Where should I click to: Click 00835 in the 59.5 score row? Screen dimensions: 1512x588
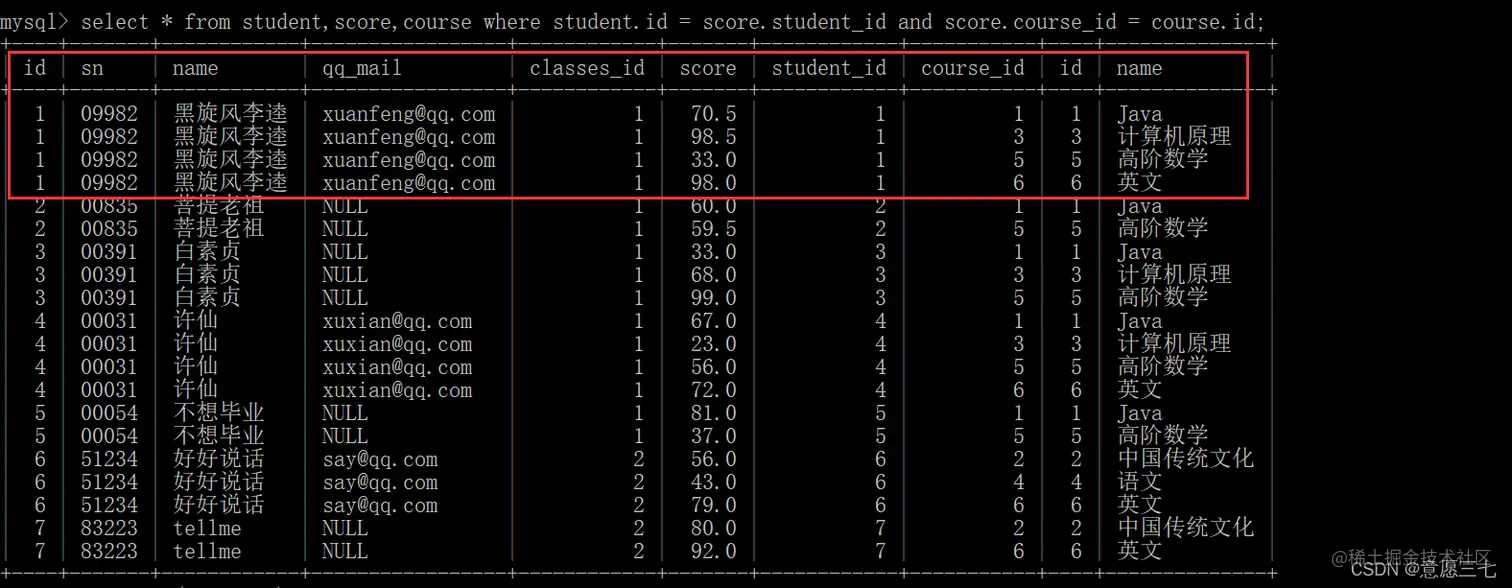pos(109,229)
